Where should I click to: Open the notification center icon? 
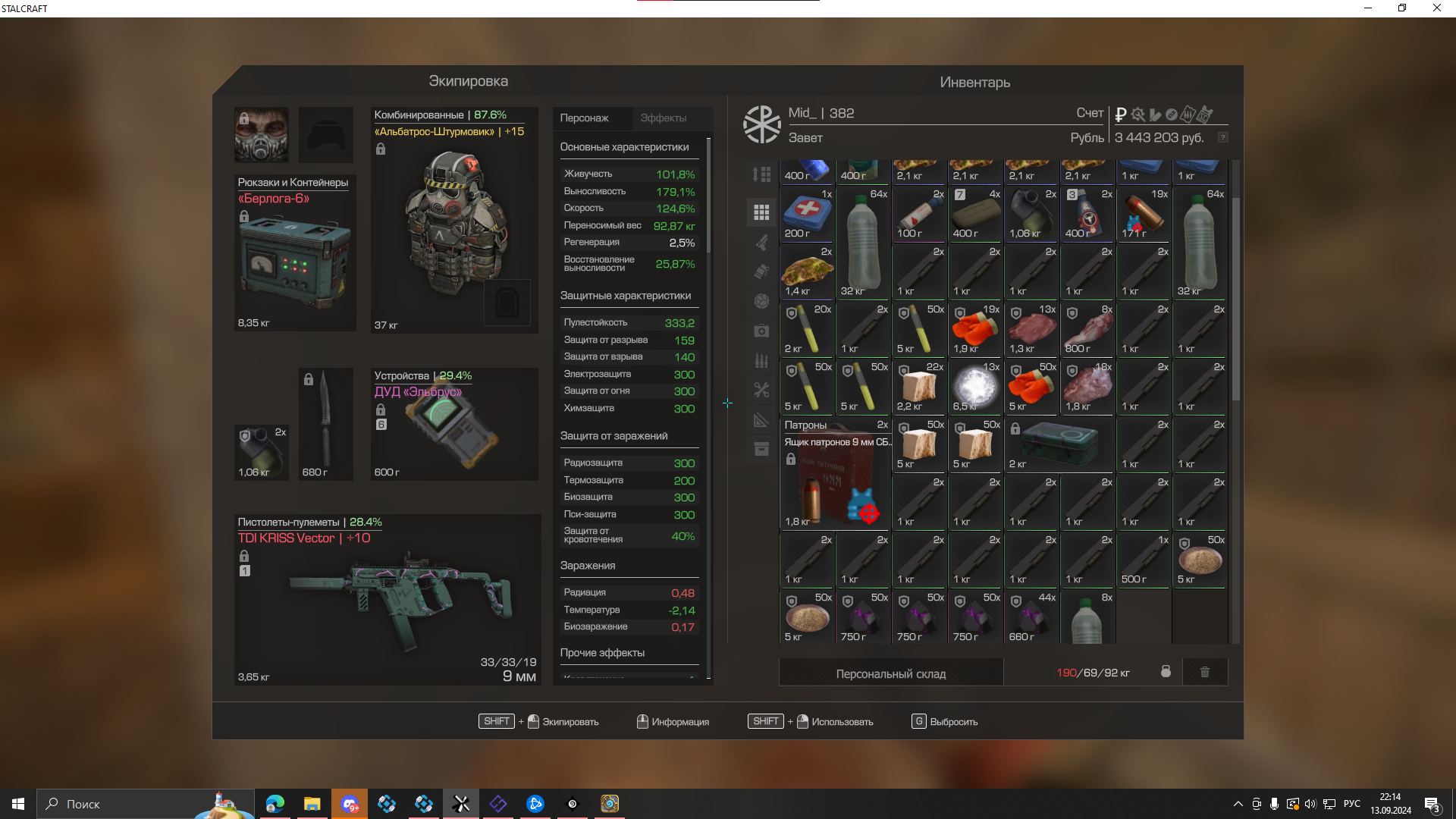coord(1432,804)
